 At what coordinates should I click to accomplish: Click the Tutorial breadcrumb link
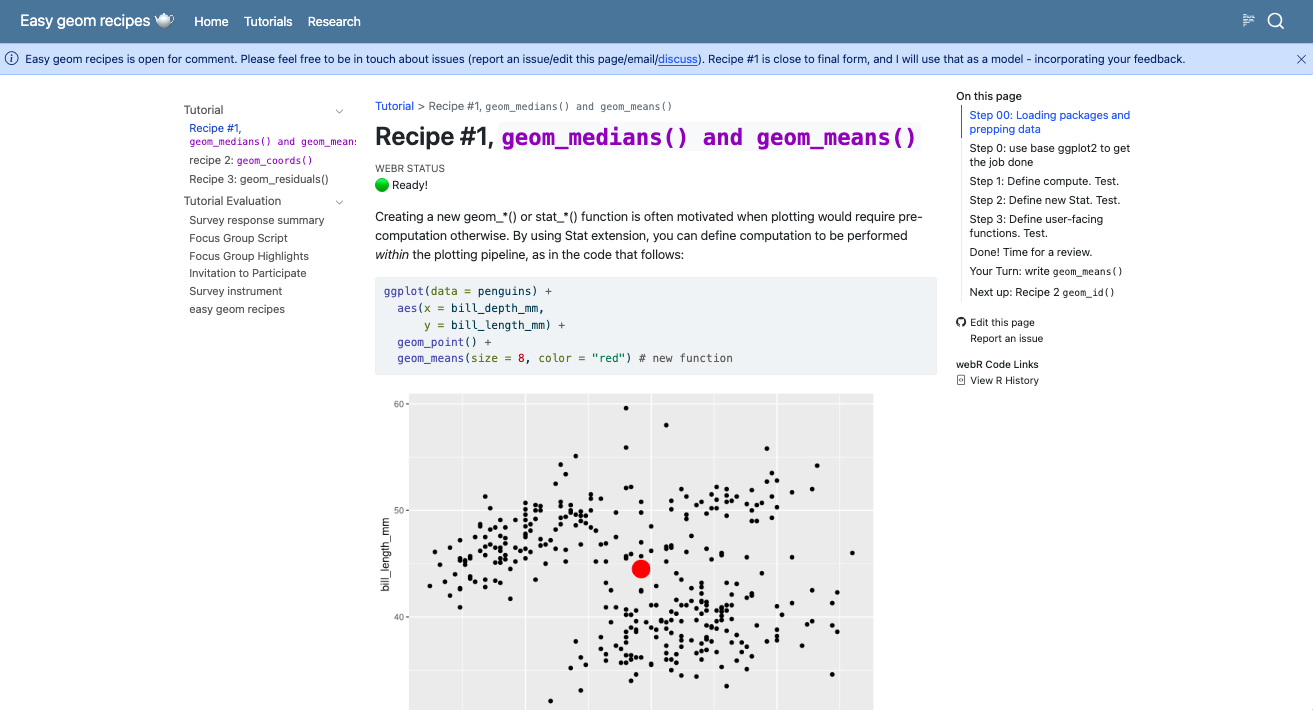click(394, 106)
